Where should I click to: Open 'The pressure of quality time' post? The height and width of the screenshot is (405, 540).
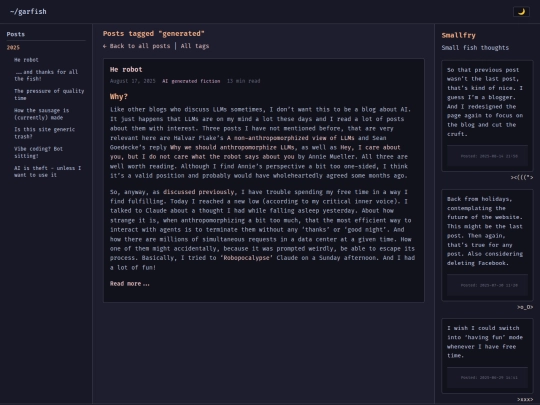click(x=49, y=94)
